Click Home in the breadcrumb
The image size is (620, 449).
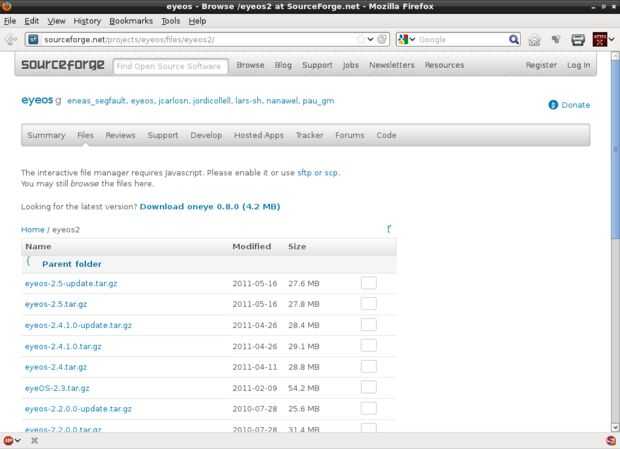32,230
